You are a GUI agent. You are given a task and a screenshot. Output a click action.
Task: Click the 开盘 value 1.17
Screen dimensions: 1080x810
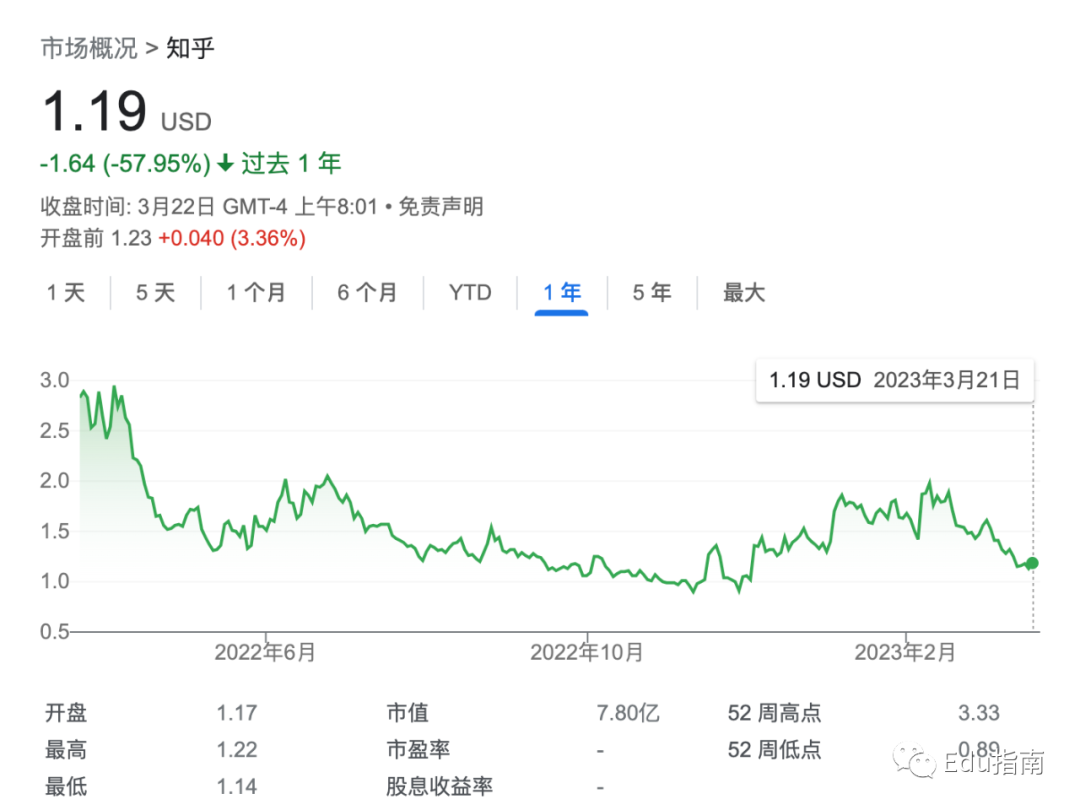(237, 713)
